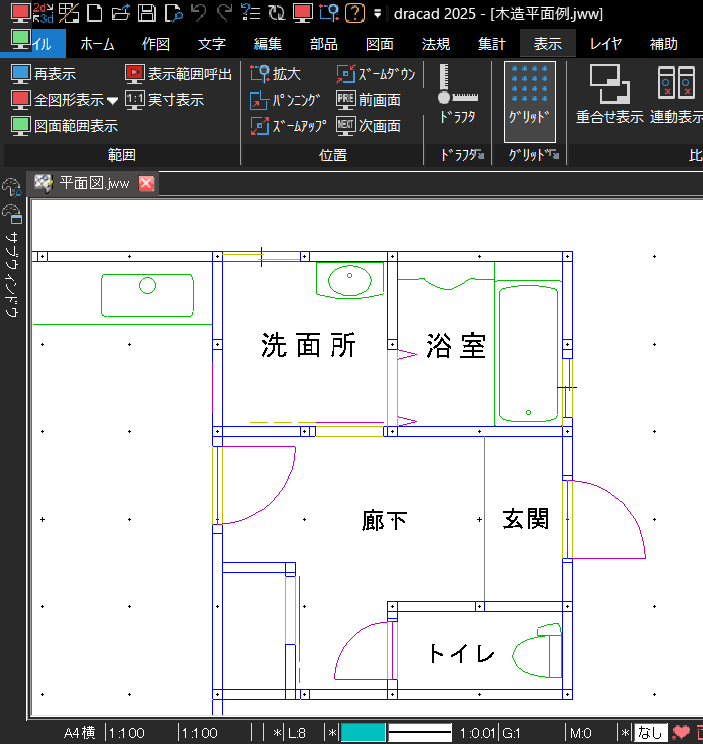Click upper palette icon in left sidebar
The image size is (703, 744).
pos(12,187)
